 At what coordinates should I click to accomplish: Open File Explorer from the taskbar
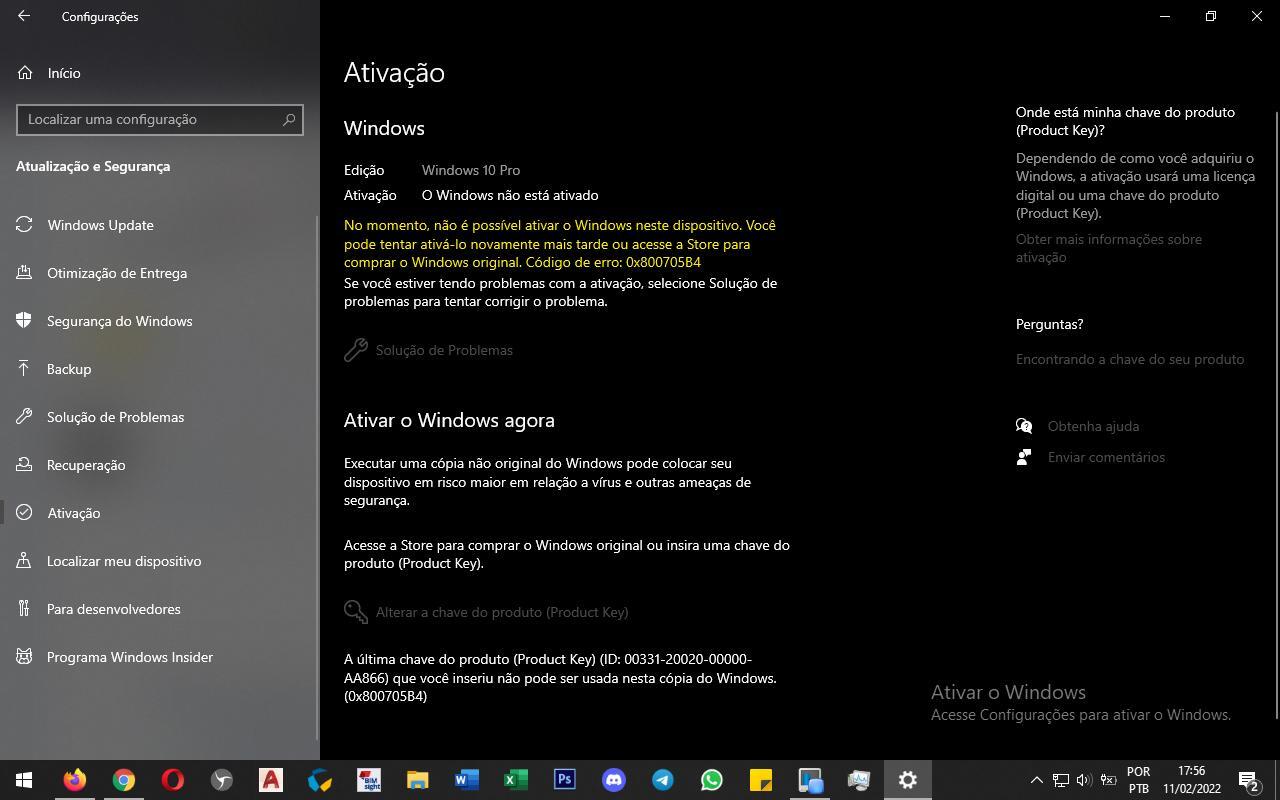point(417,780)
